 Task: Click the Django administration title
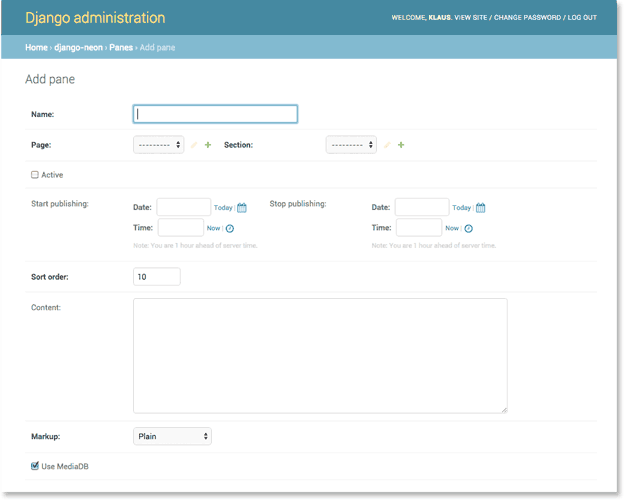(95, 18)
